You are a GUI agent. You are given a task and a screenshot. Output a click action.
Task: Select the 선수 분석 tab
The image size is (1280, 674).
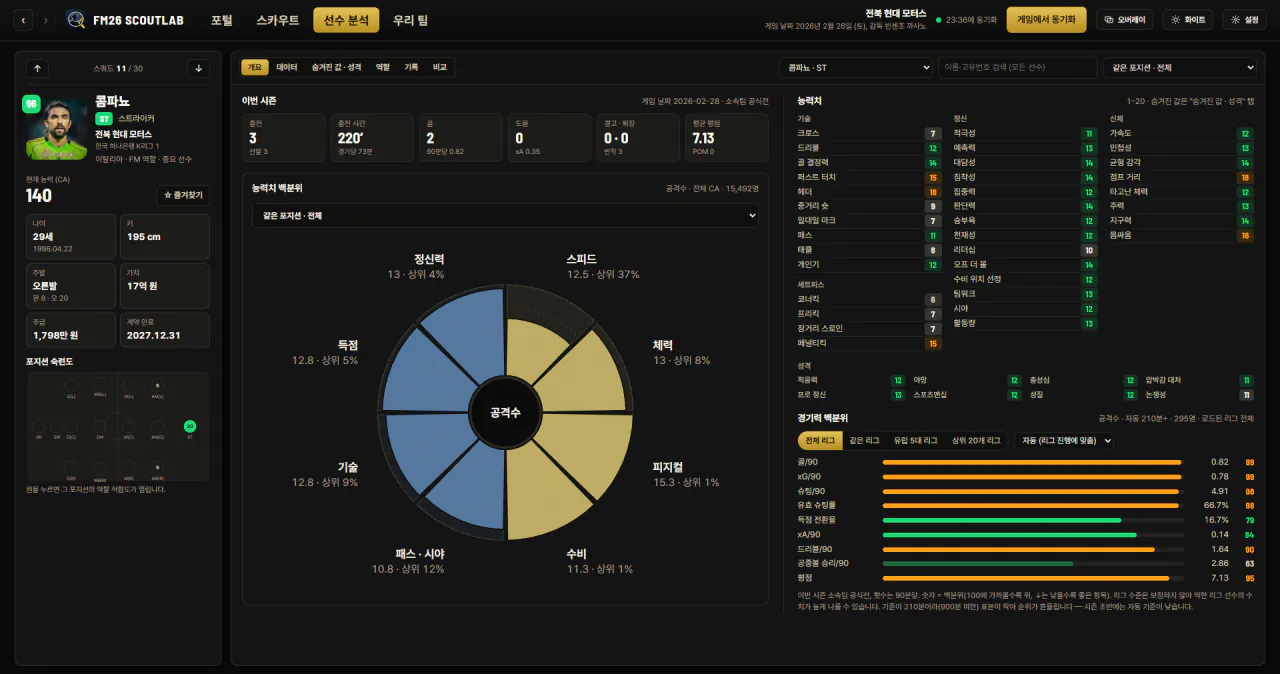tap(346, 20)
